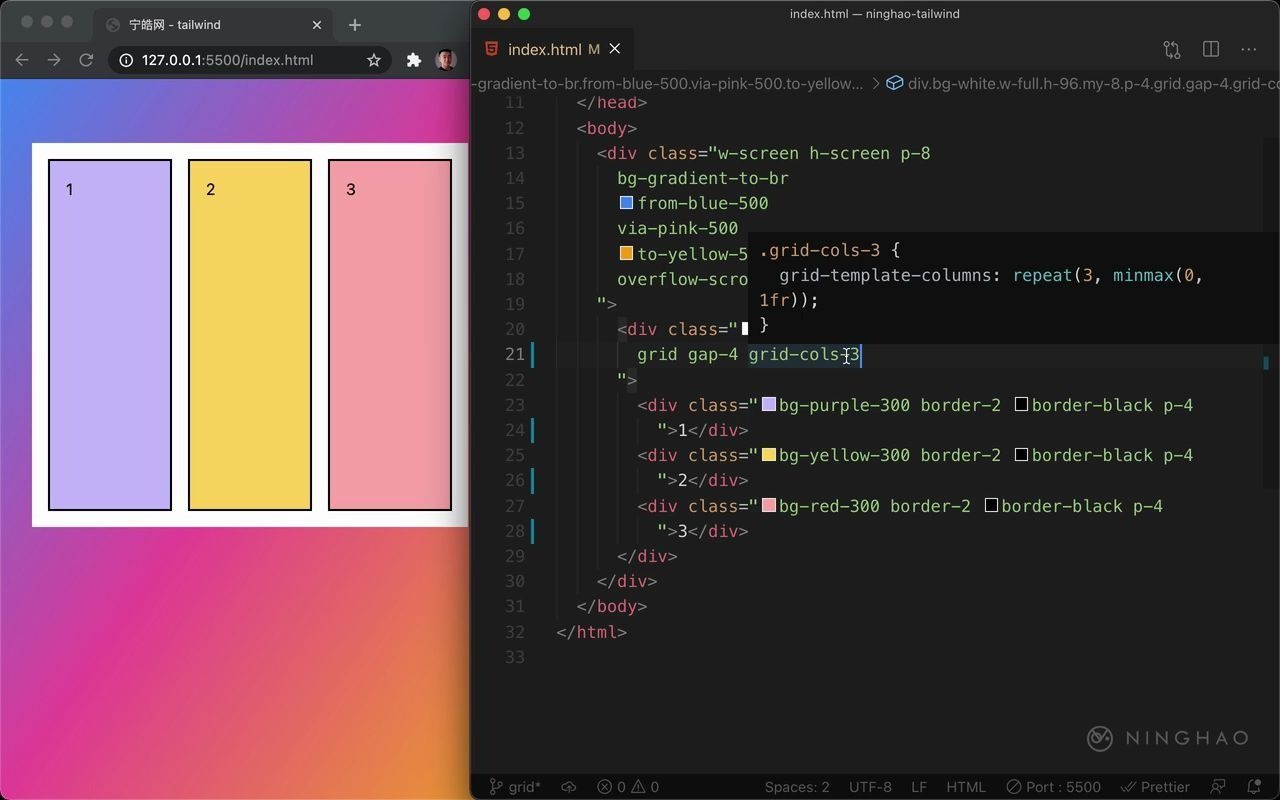Bookmark the page using the star icon
The width and height of the screenshot is (1280, 800).
tap(373, 60)
